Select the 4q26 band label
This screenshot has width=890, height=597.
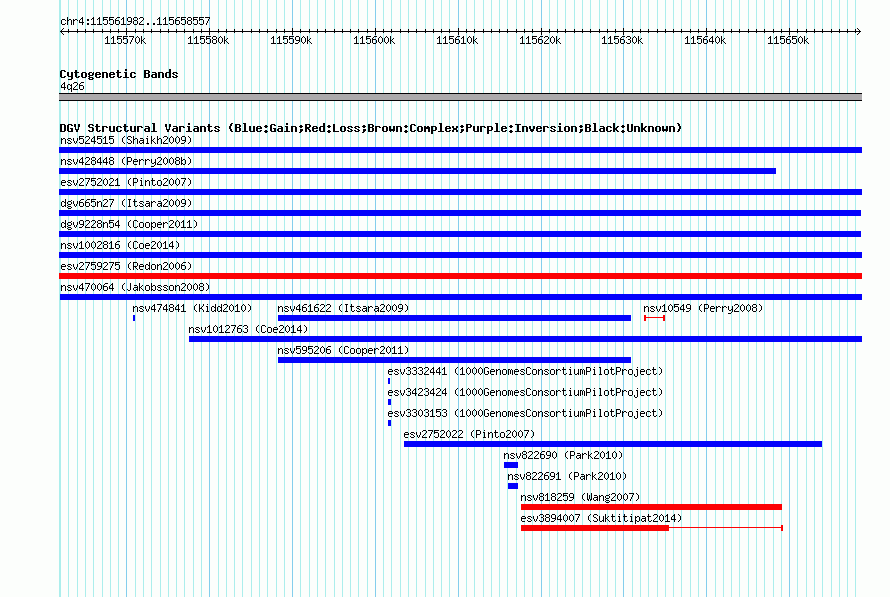72,86
